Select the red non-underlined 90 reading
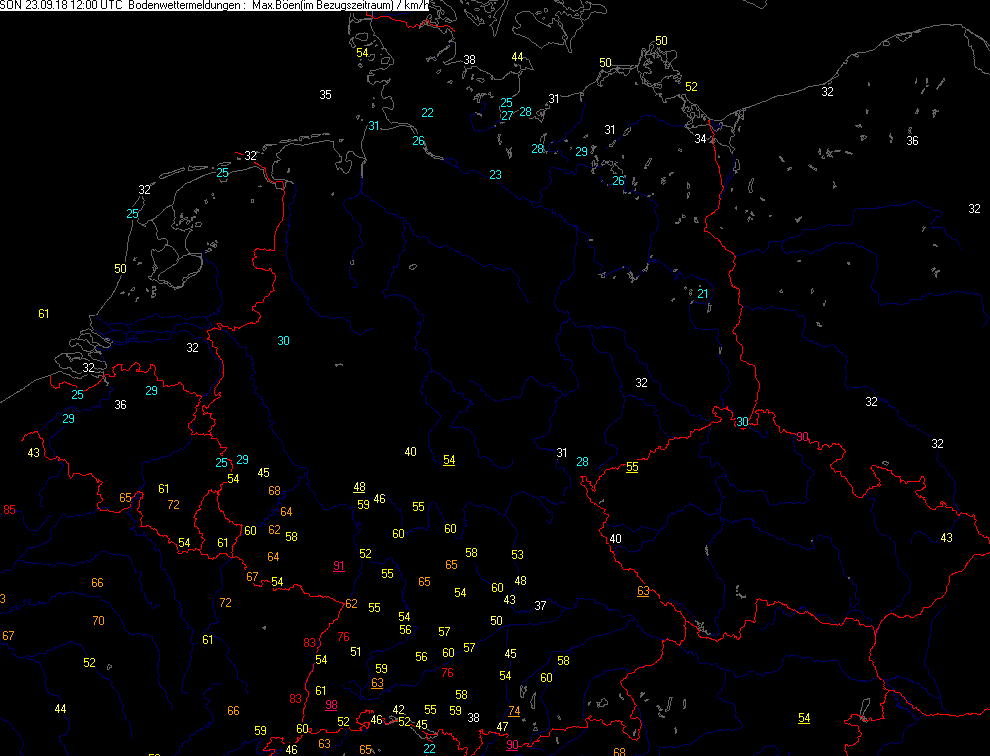The height and width of the screenshot is (756, 990). point(802,437)
